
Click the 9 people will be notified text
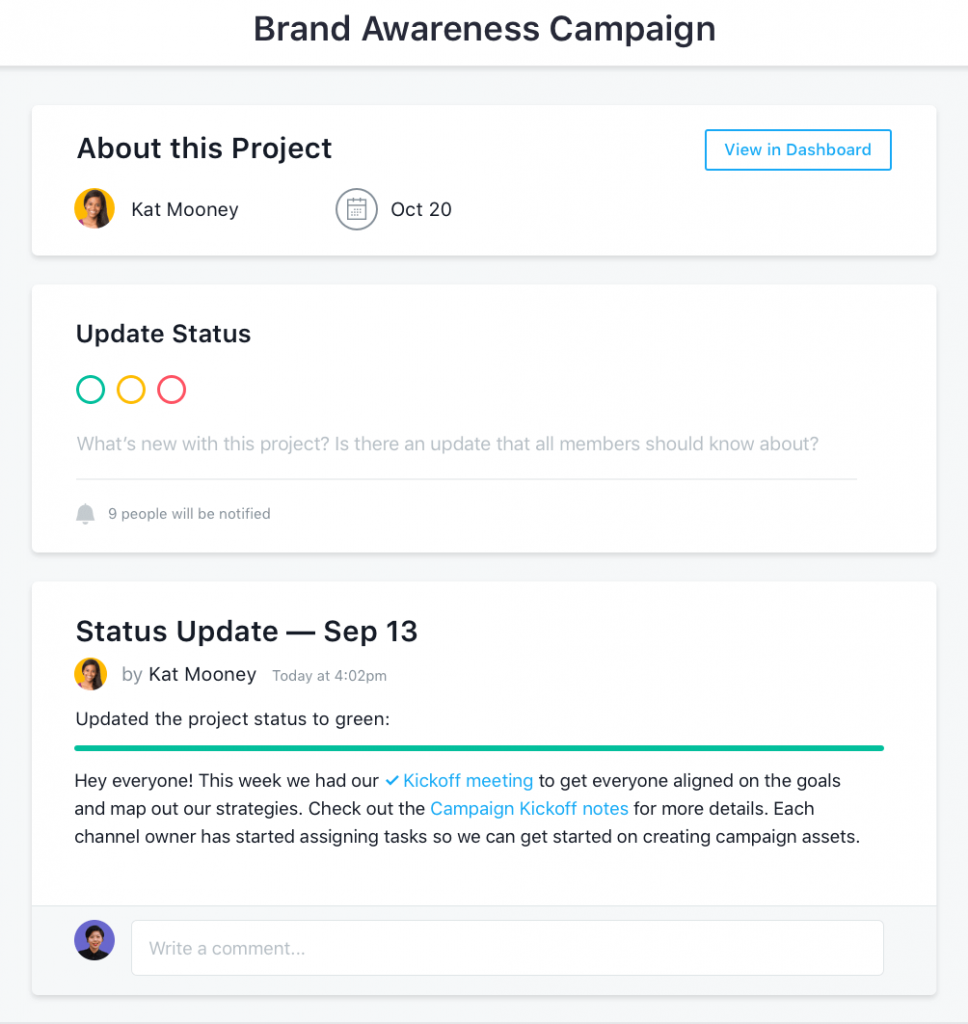click(189, 513)
